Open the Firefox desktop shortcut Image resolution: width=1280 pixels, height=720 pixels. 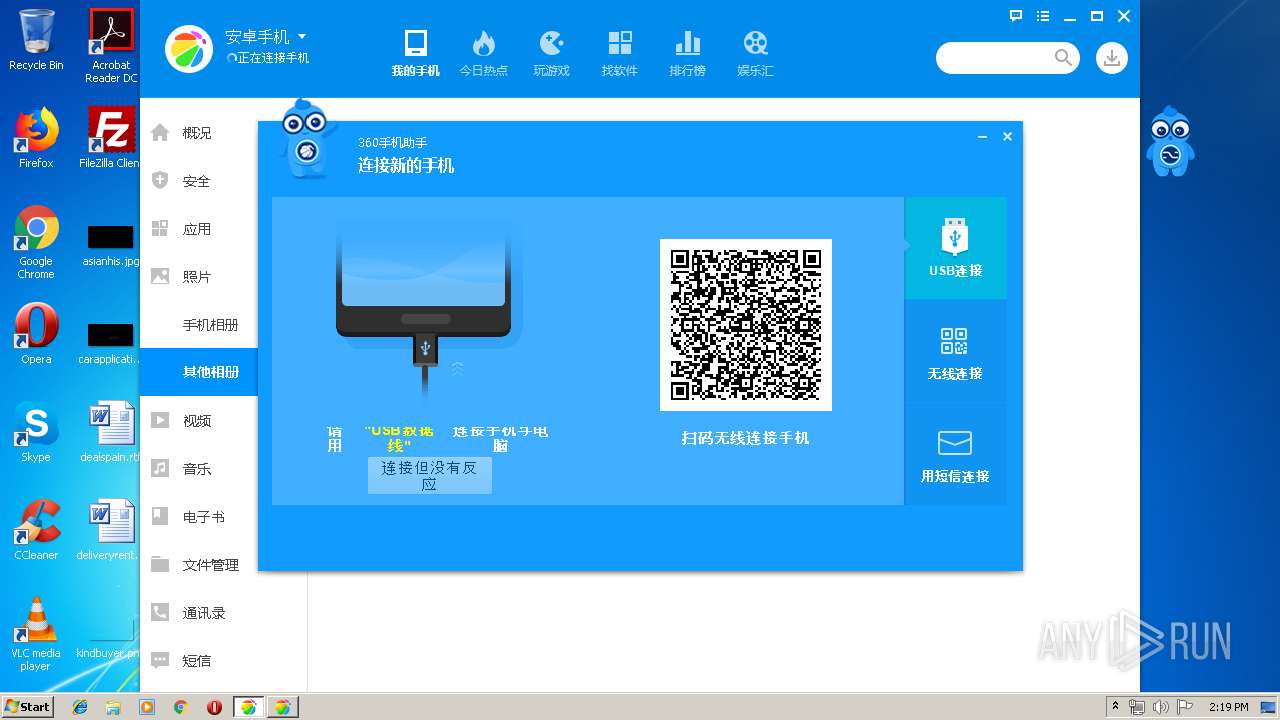point(36,138)
